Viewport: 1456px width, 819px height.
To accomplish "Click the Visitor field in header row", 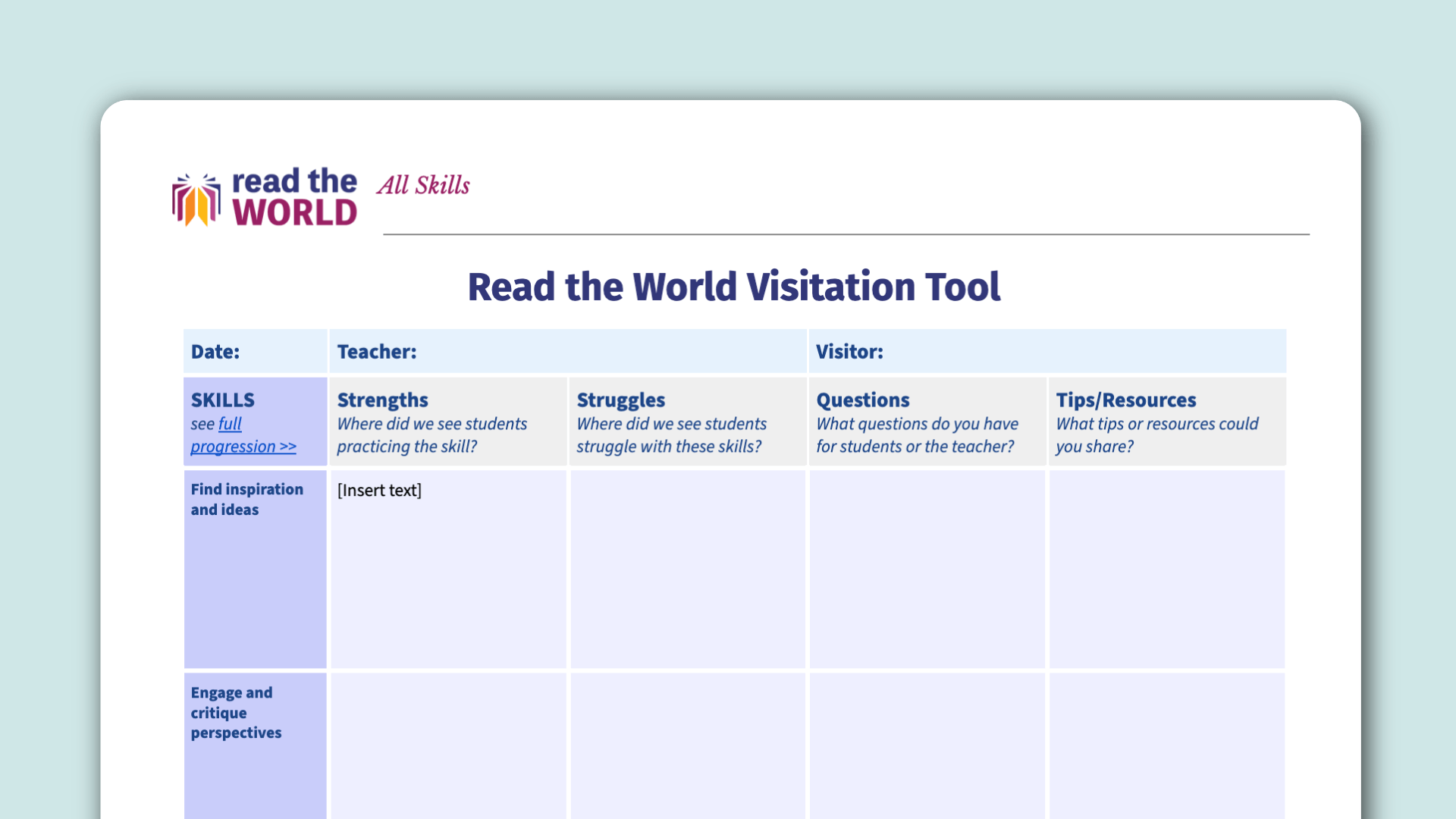I will tap(1046, 352).
